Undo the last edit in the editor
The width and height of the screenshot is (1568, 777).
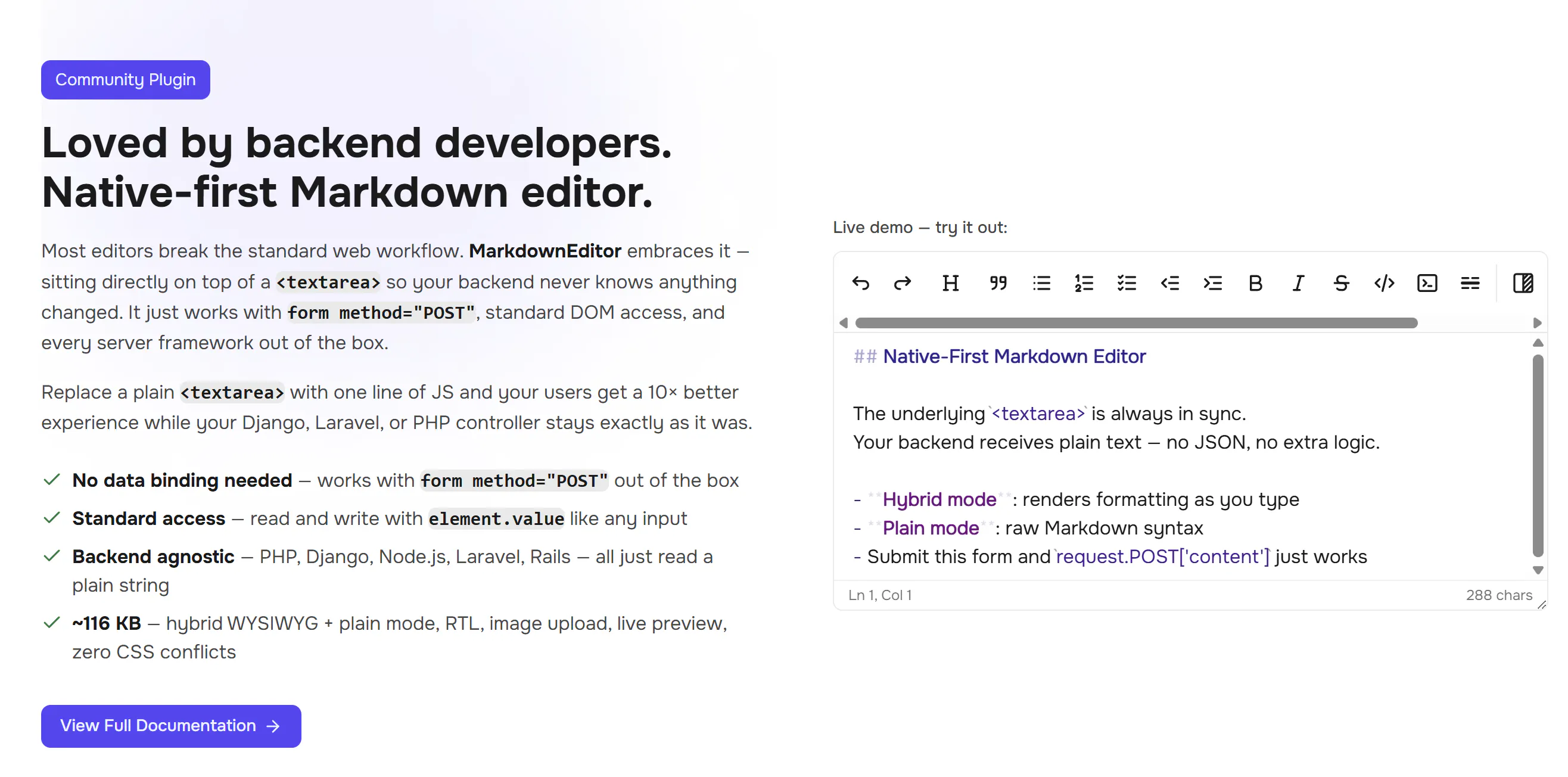(x=860, y=283)
